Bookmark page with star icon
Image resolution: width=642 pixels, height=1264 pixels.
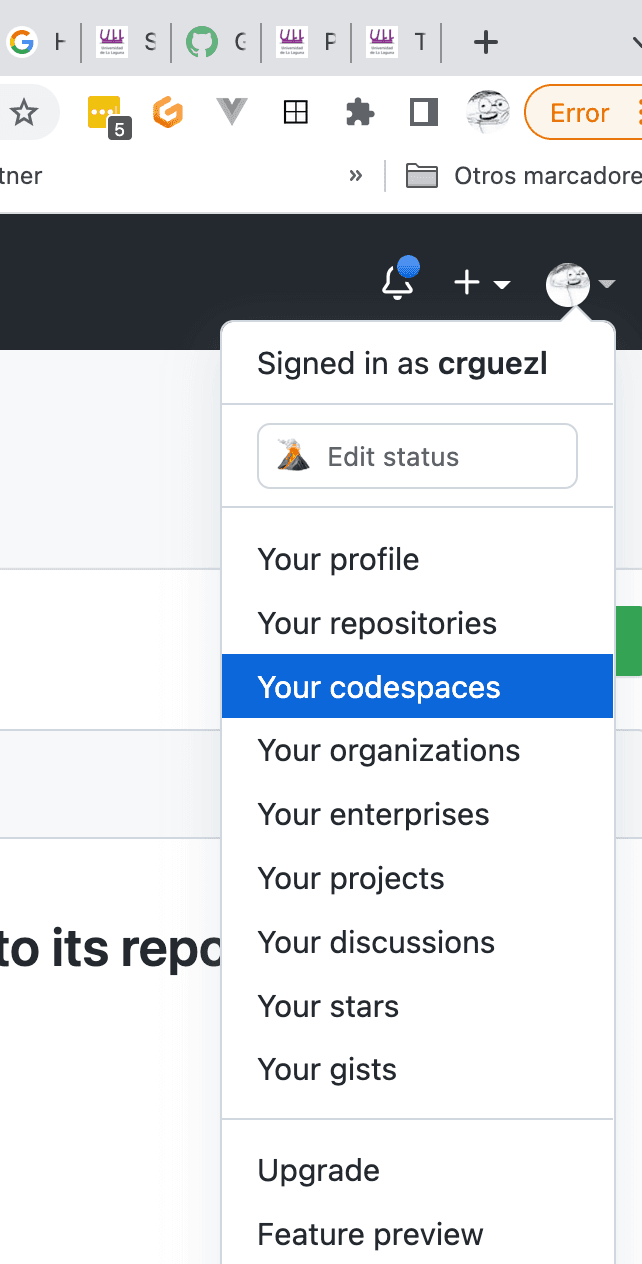click(24, 113)
